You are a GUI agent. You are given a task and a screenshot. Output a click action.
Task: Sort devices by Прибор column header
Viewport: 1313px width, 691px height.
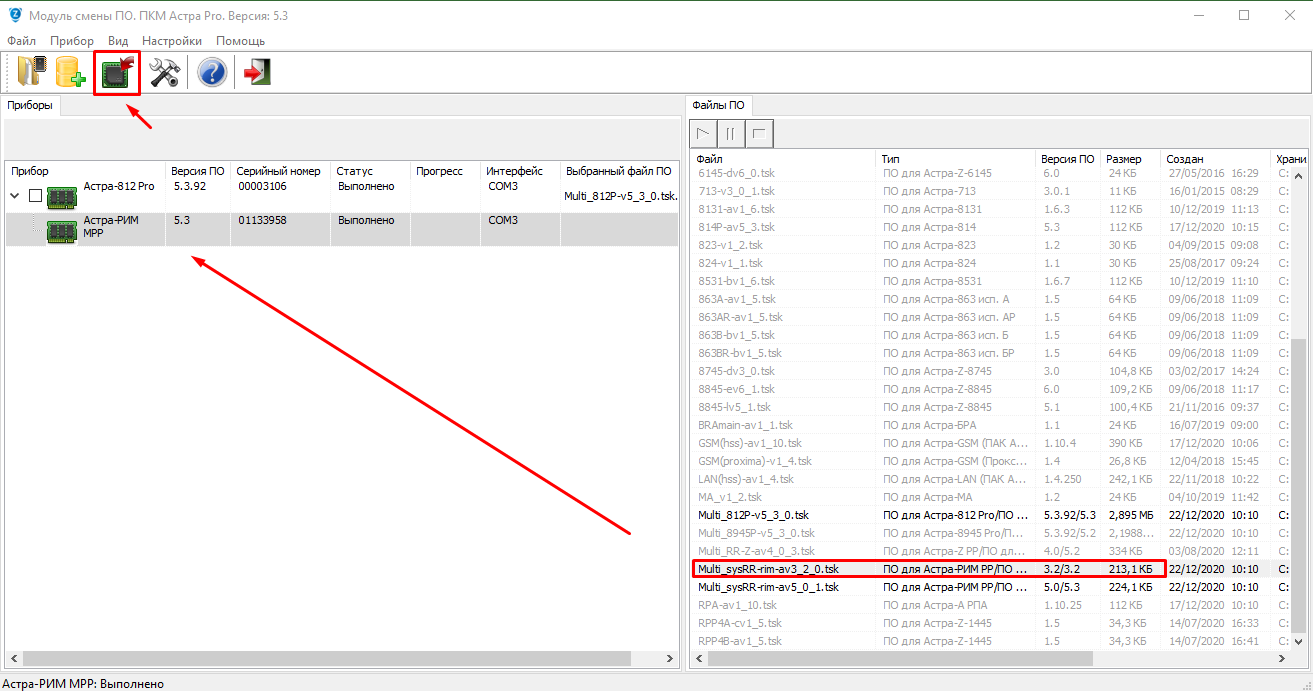pos(85,171)
